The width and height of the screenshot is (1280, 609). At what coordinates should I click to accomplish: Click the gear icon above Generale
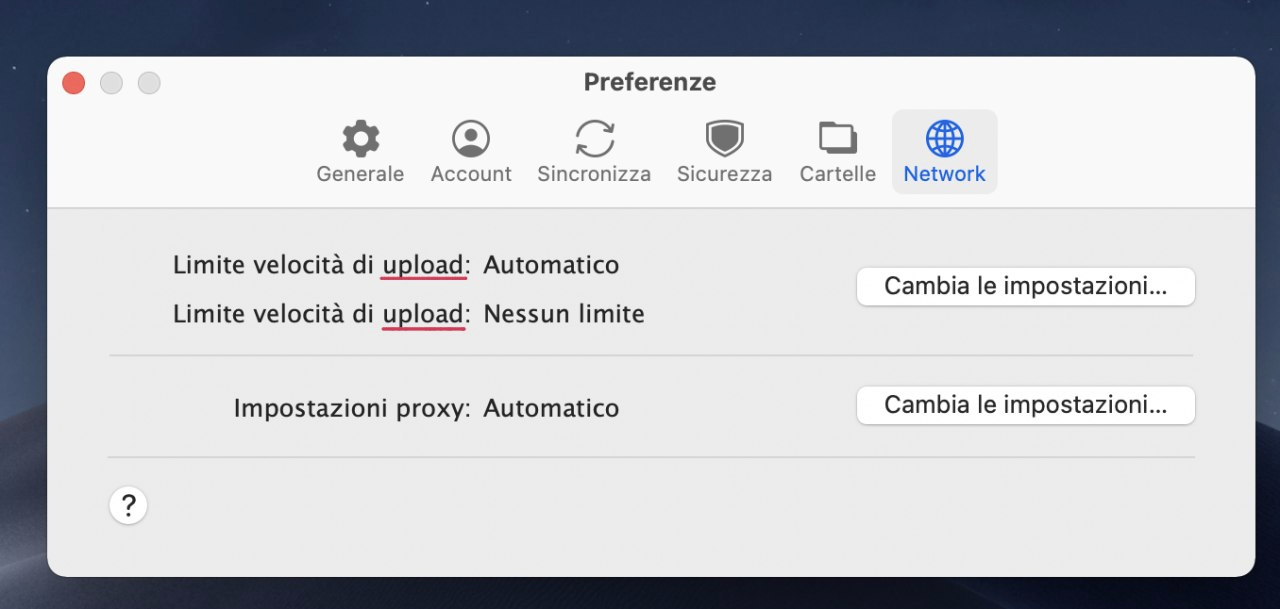click(360, 137)
